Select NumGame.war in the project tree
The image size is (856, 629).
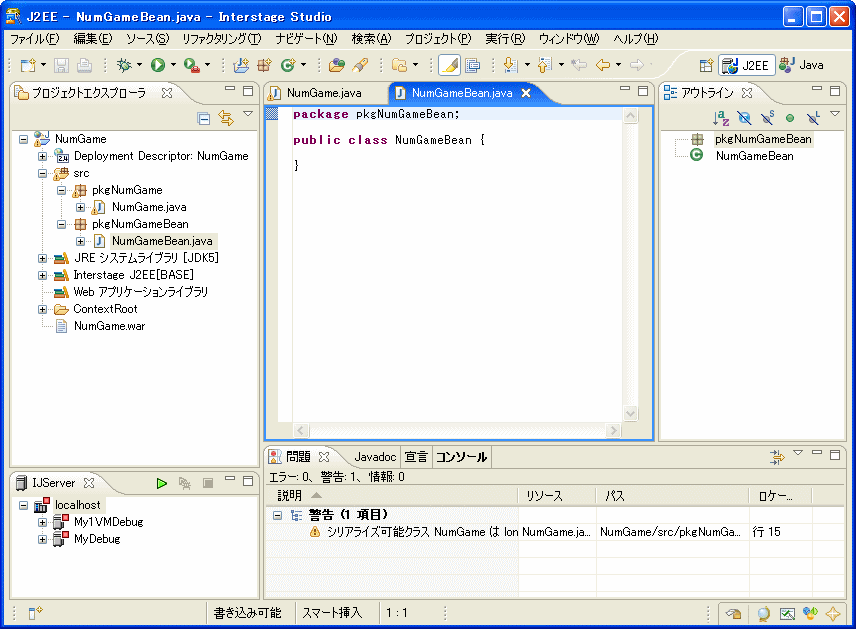coord(109,327)
